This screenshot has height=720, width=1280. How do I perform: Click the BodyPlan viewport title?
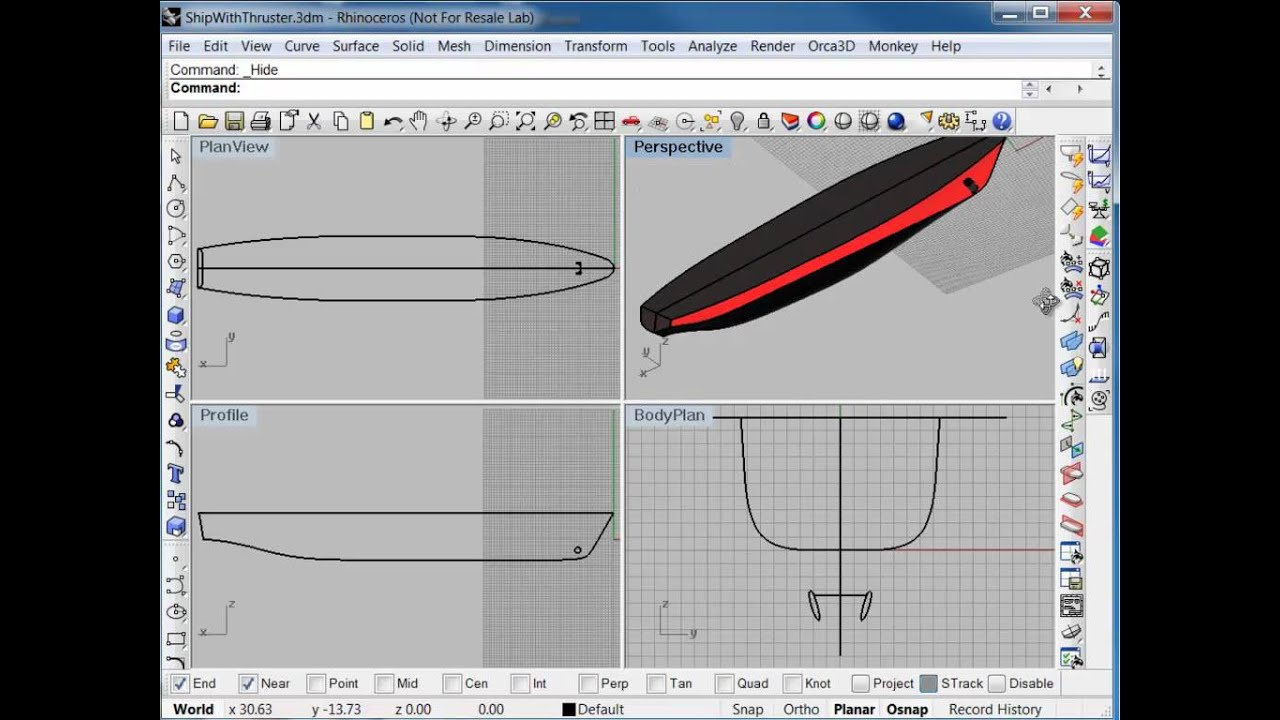click(x=669, y=415)
